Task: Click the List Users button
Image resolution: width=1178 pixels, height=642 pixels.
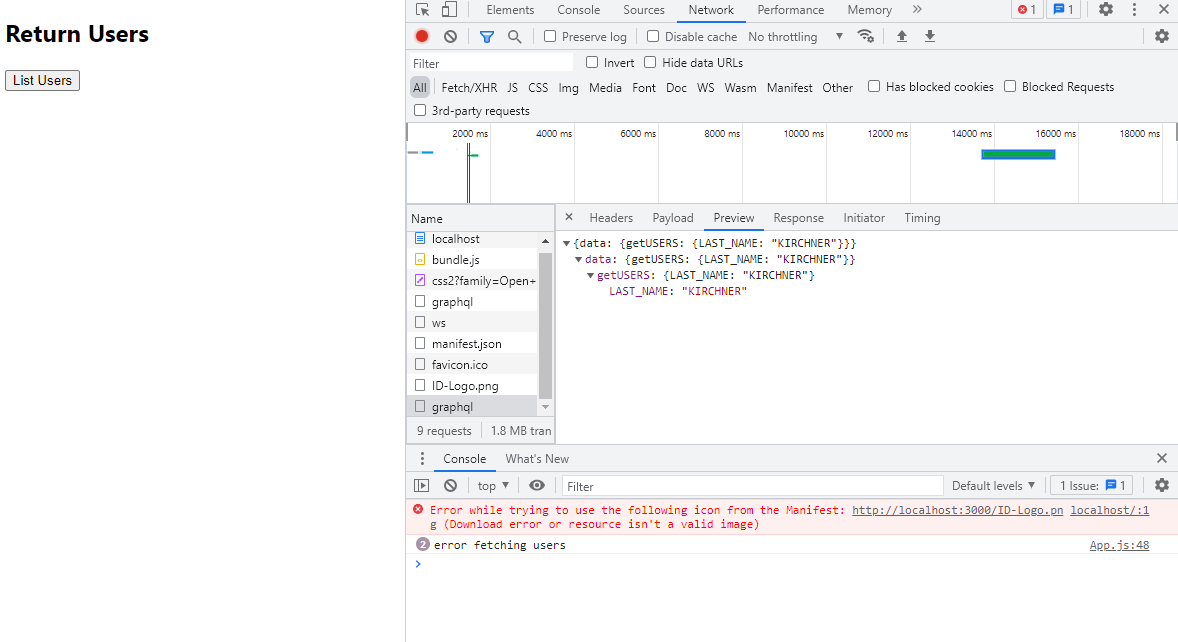Action: (x=42, y=80)
